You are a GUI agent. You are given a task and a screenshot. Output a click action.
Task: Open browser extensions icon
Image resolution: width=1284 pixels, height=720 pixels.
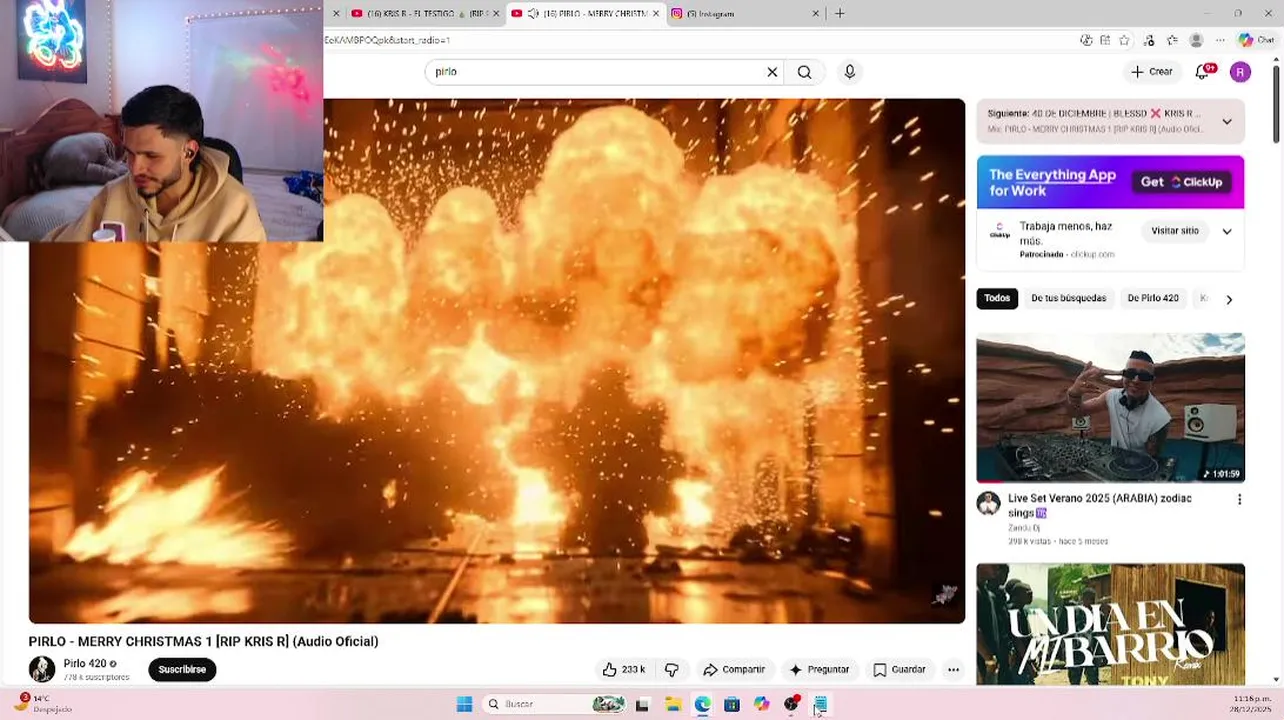click(1149, 40)
